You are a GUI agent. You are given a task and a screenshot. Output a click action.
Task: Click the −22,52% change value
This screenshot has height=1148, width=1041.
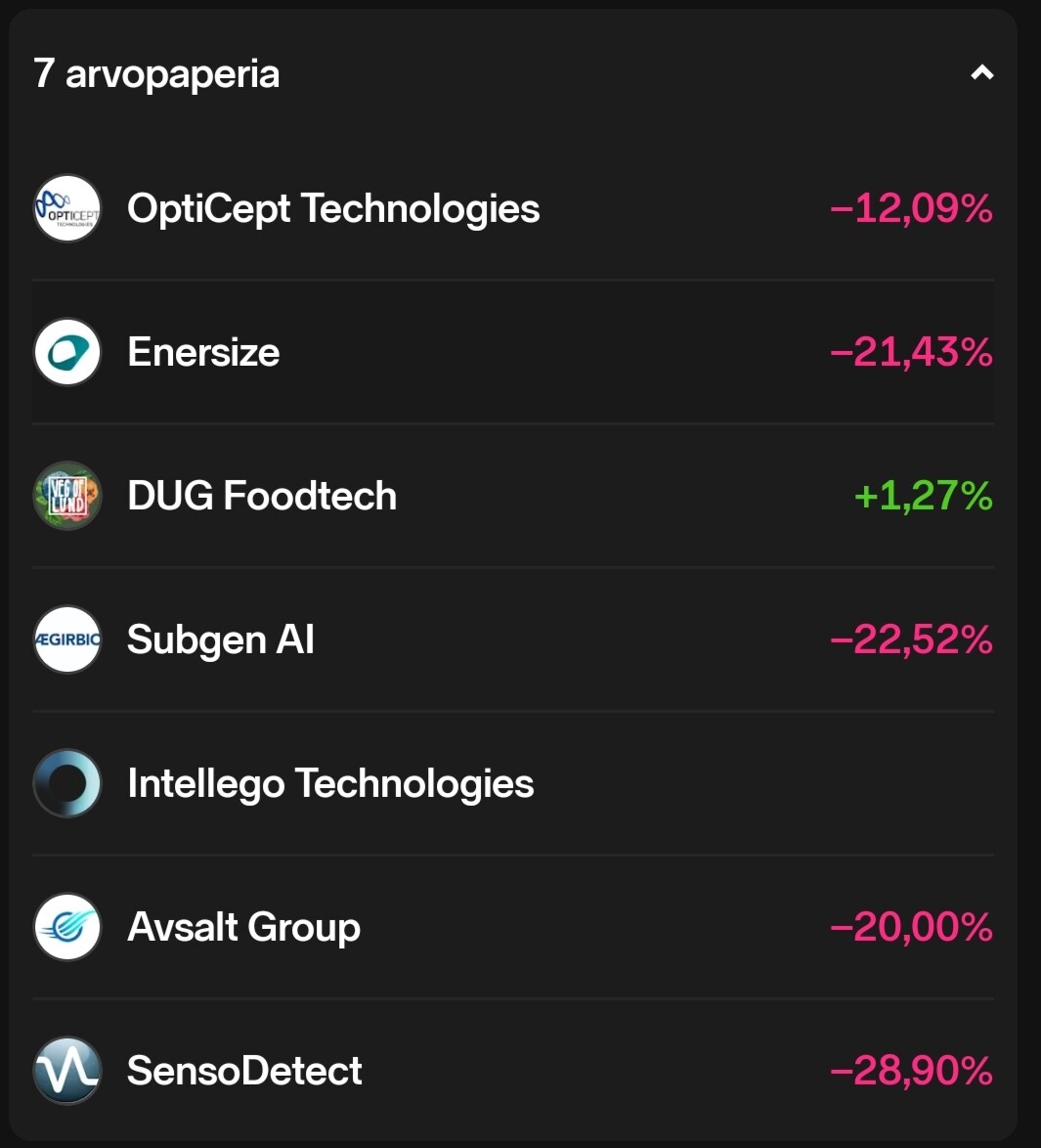(x=911, y=640)
